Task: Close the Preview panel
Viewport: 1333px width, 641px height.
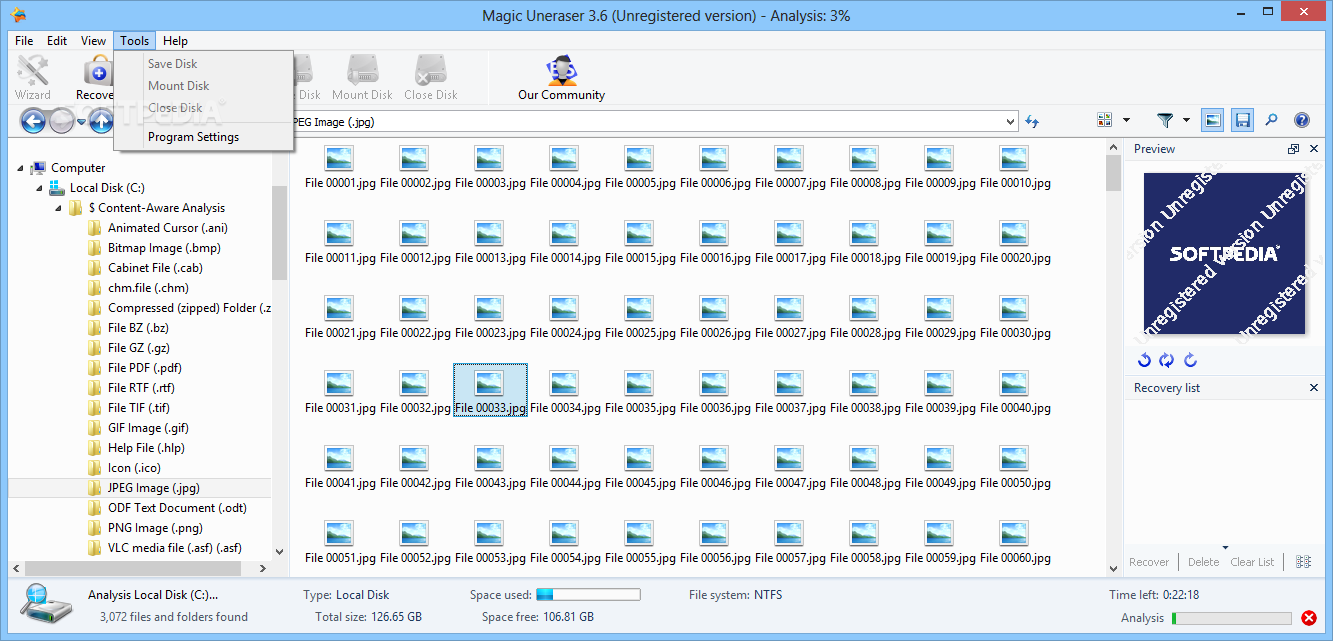Action: tap(1314, 149)
